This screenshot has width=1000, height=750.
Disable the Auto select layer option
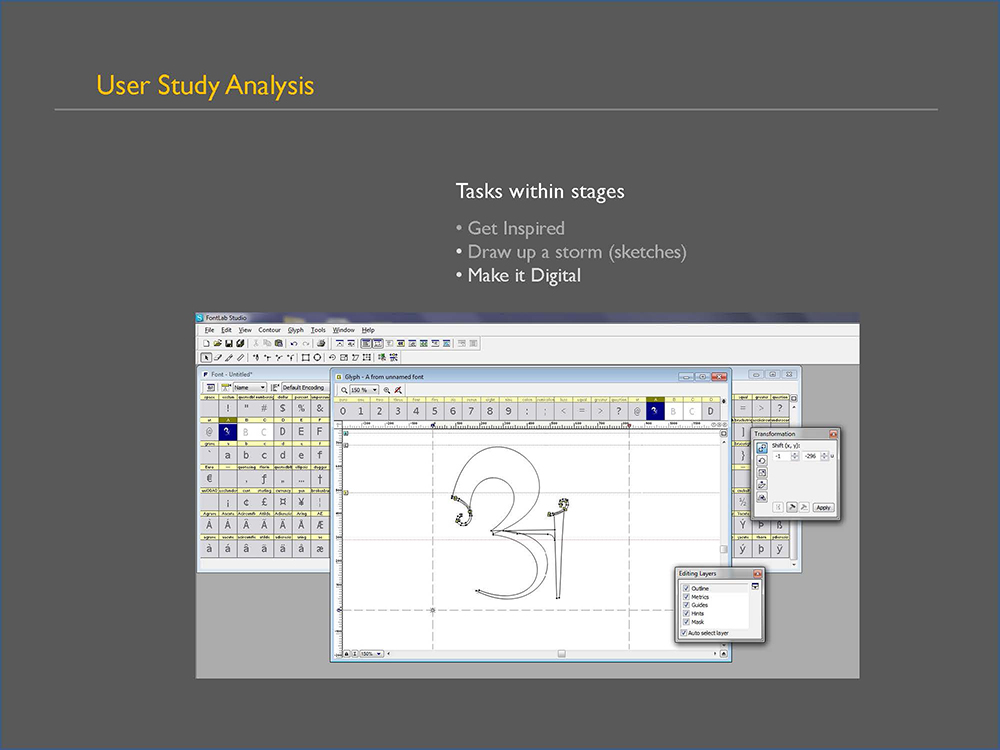coord(686,633)
